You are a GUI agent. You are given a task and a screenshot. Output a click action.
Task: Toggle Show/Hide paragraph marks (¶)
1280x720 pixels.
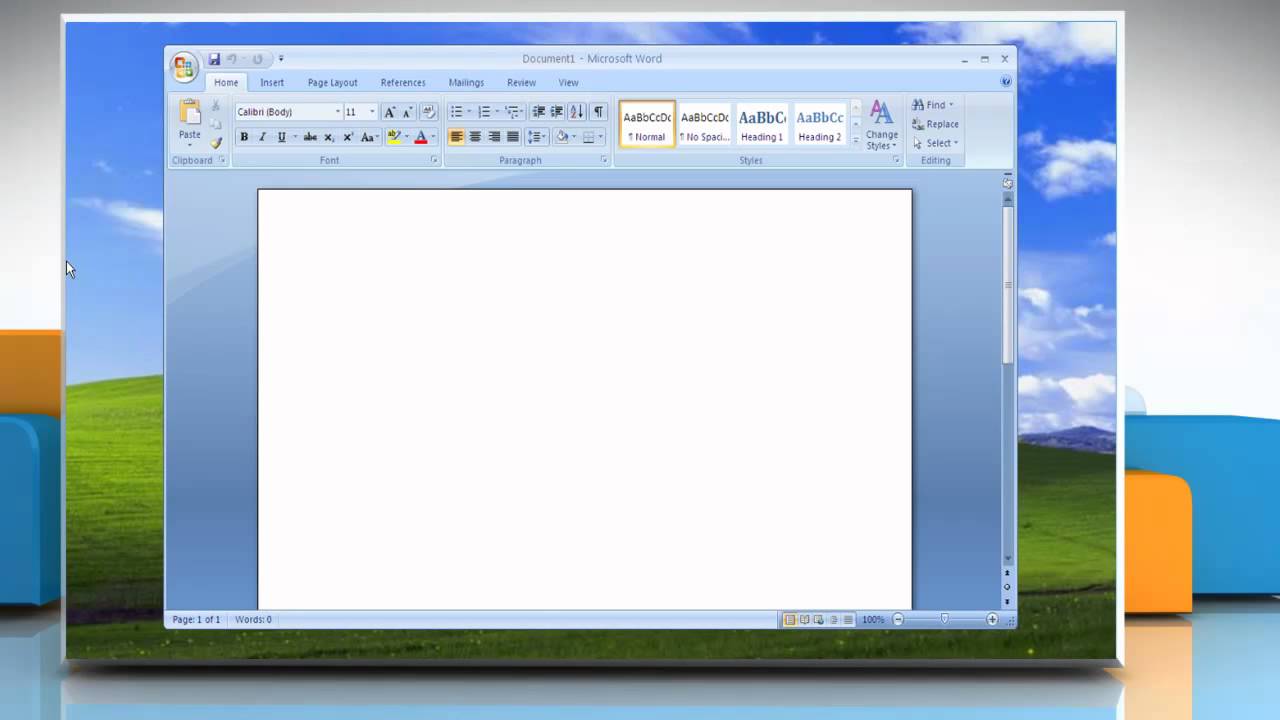pyautogui.click(x=598, y=112)
